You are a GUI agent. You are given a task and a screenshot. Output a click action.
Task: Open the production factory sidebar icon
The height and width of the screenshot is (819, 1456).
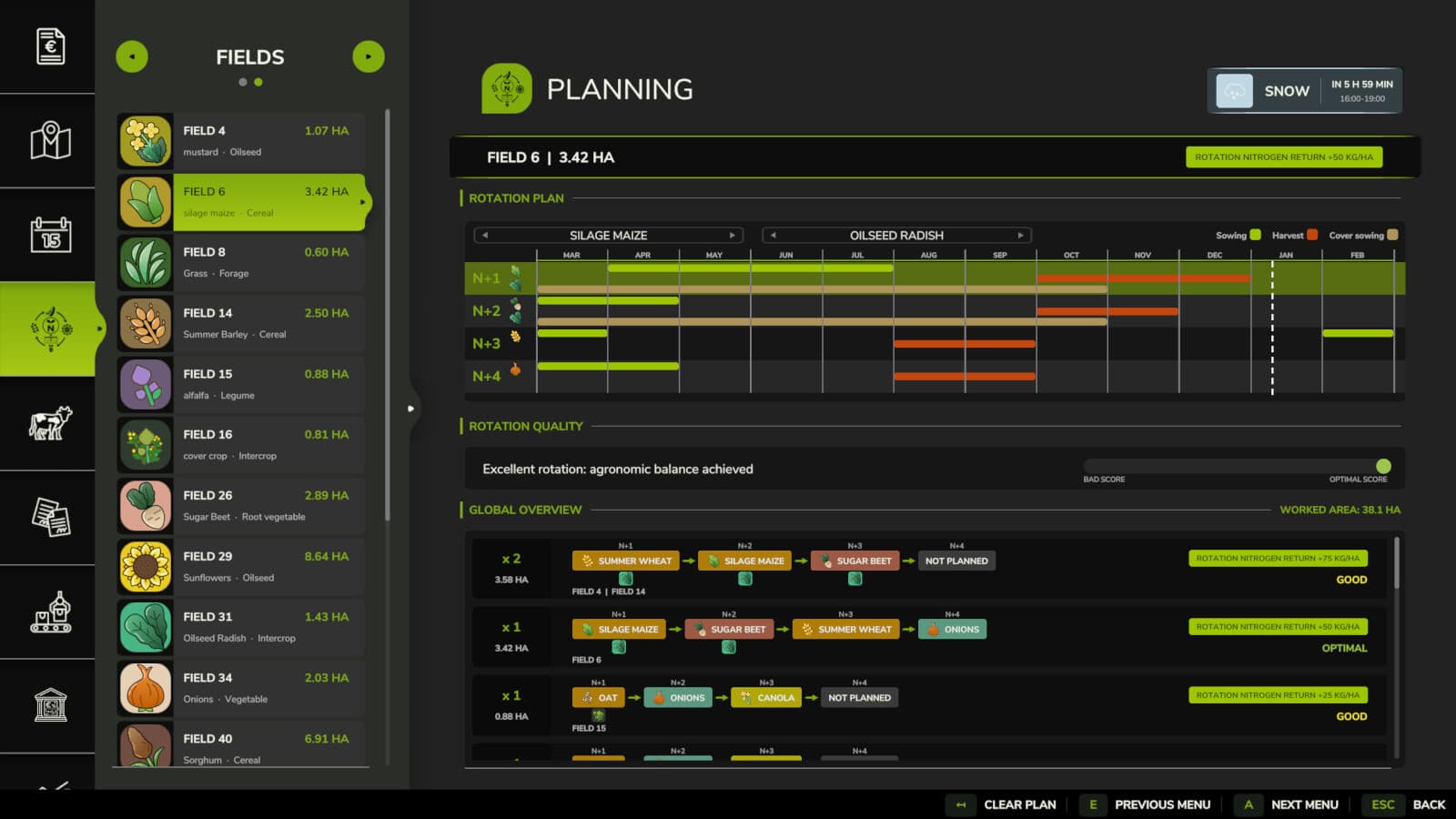[50, 612]
